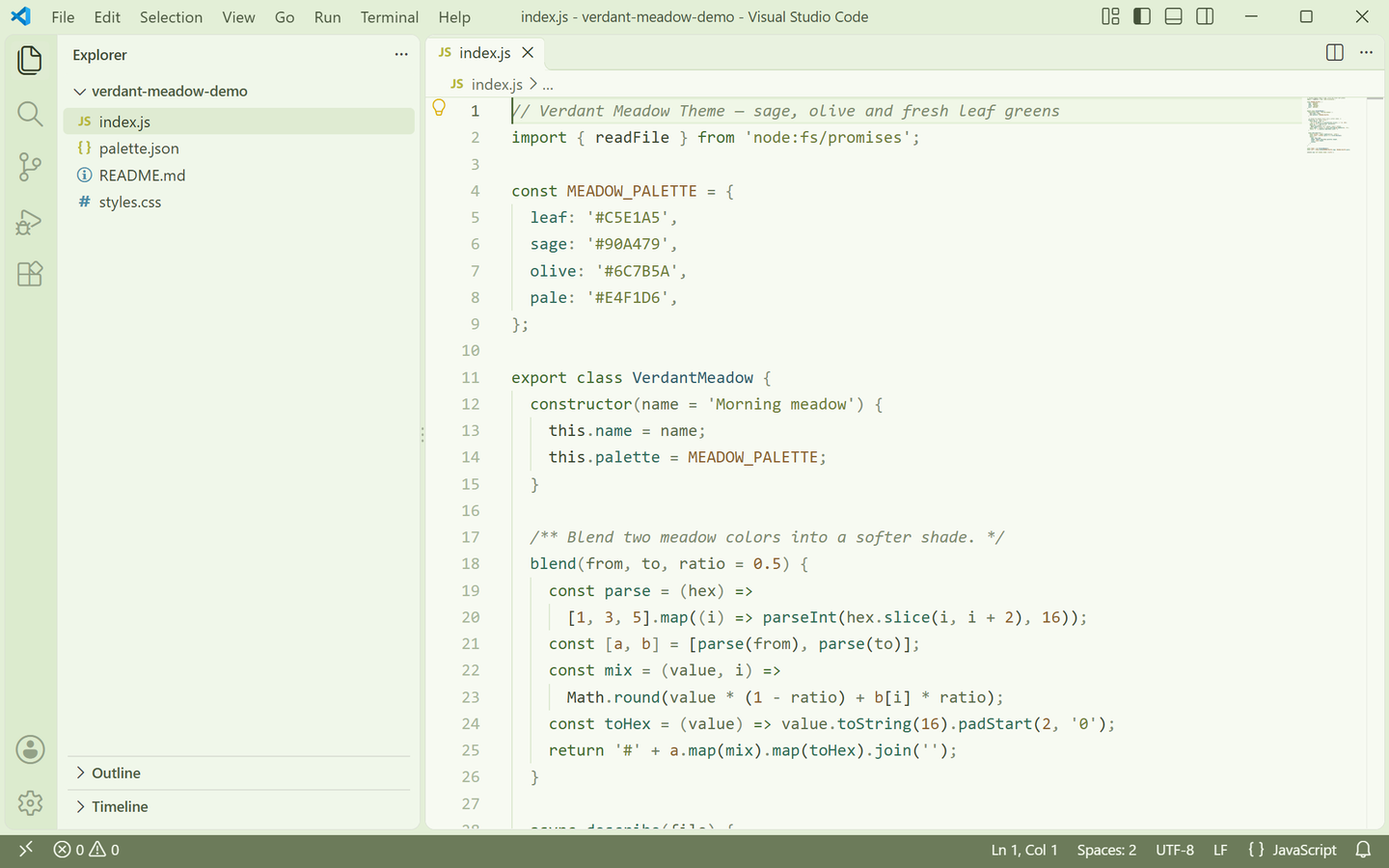The height and width of the screenshot is (868, 1389).
Task: Toggle the bottom panel
Action: pyautogui.click(x=1174, y=16)
